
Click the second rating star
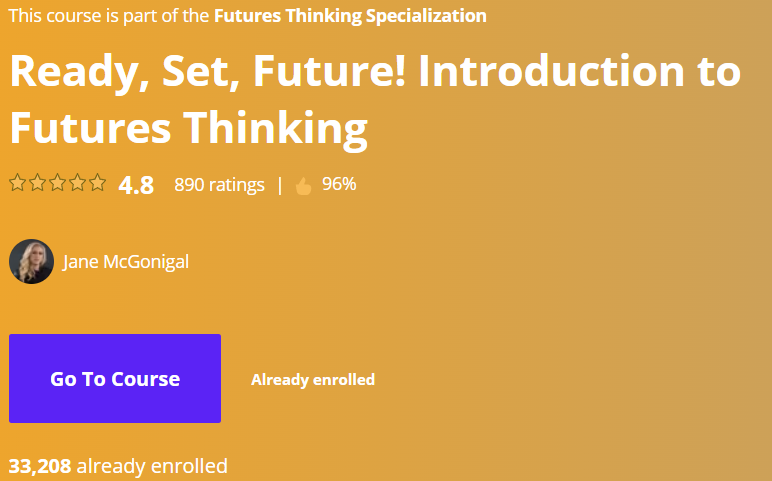[x=37, y=183]
